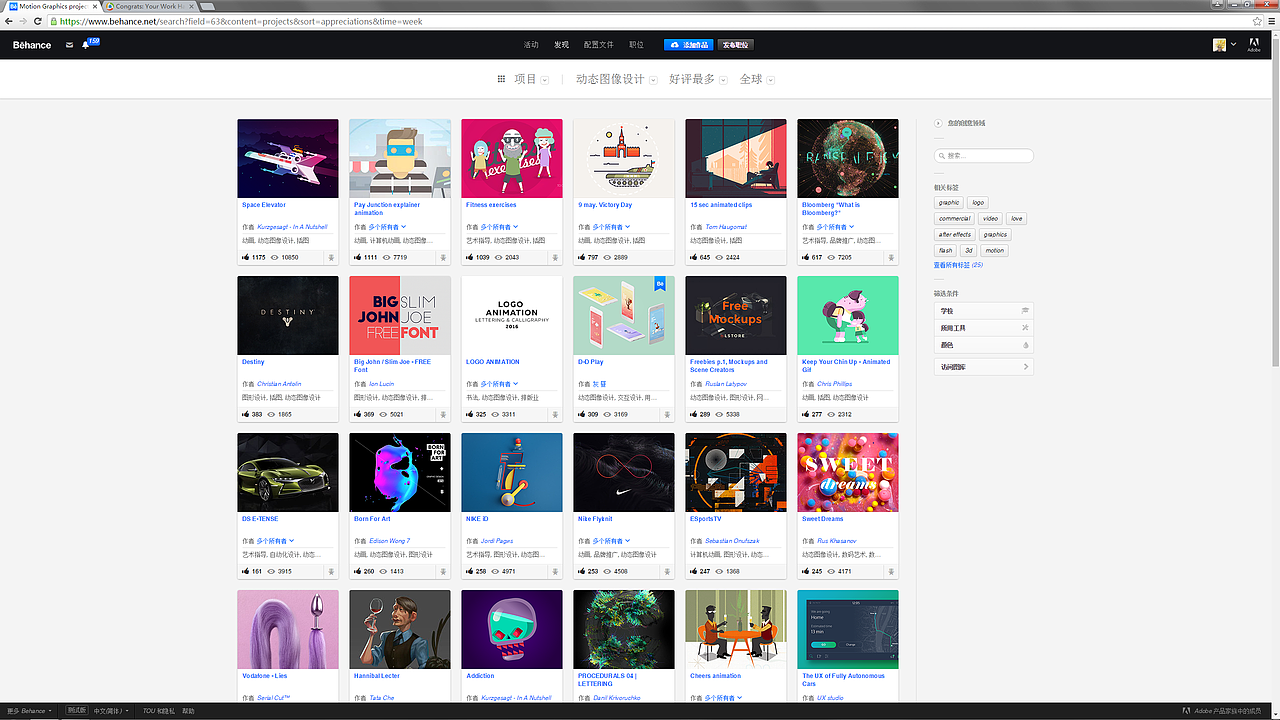Click the school filter icon beside 学校
The height and width of the screenshot is (720, 1280).
[1025, 311]
